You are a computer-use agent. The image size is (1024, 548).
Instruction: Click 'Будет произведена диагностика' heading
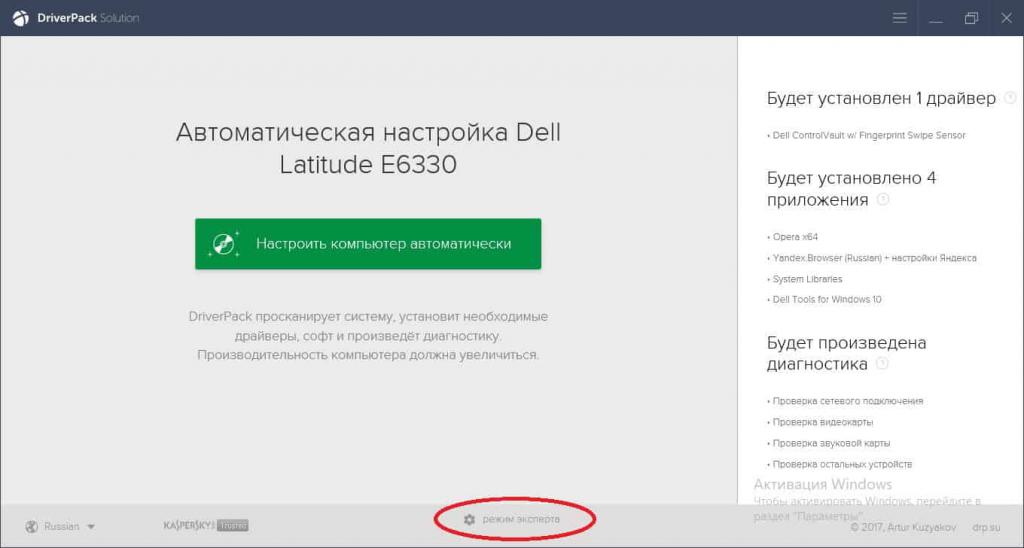click(846, 353)
